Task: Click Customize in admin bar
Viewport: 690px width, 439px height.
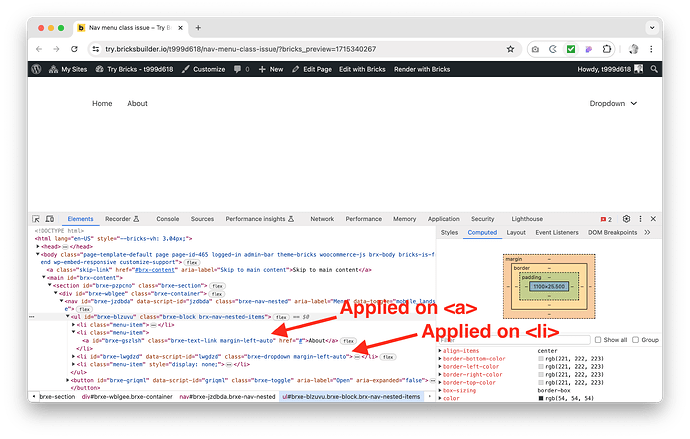Action: (x=204, y=69)
